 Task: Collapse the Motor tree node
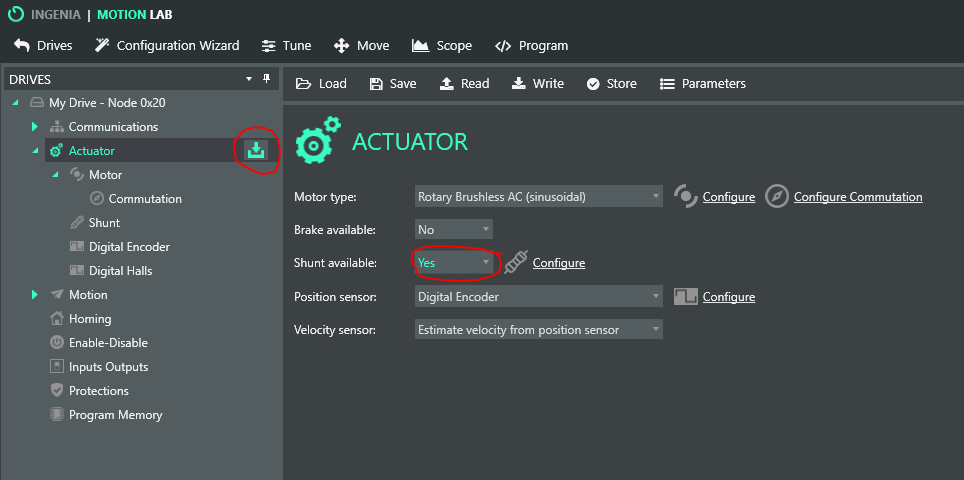(56, 175)
